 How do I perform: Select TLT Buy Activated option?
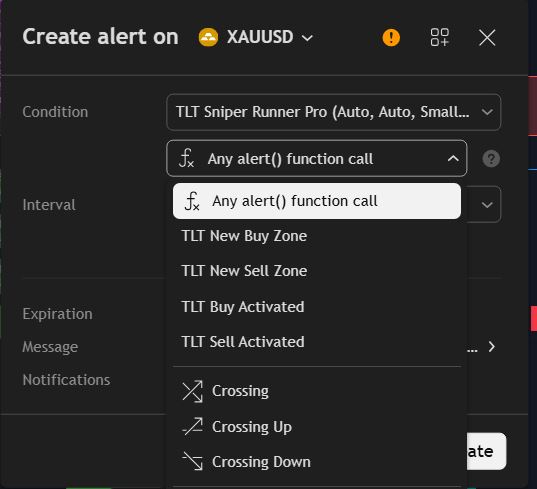pos(316,306)
